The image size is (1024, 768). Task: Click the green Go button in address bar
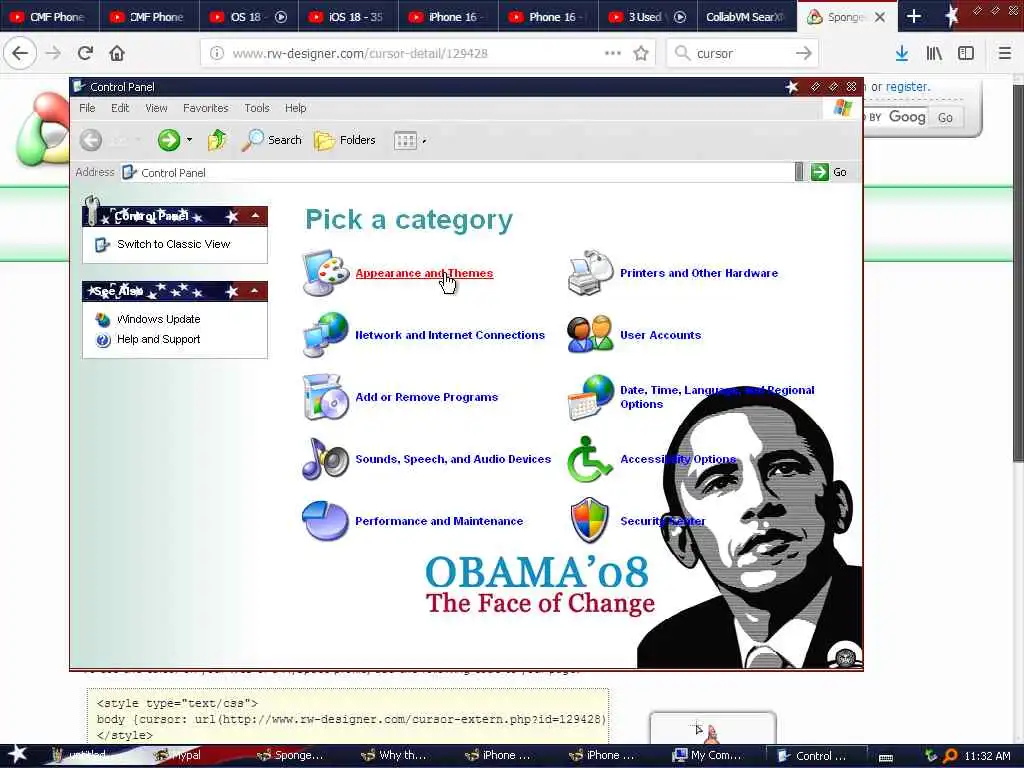(x=829, y=172)
